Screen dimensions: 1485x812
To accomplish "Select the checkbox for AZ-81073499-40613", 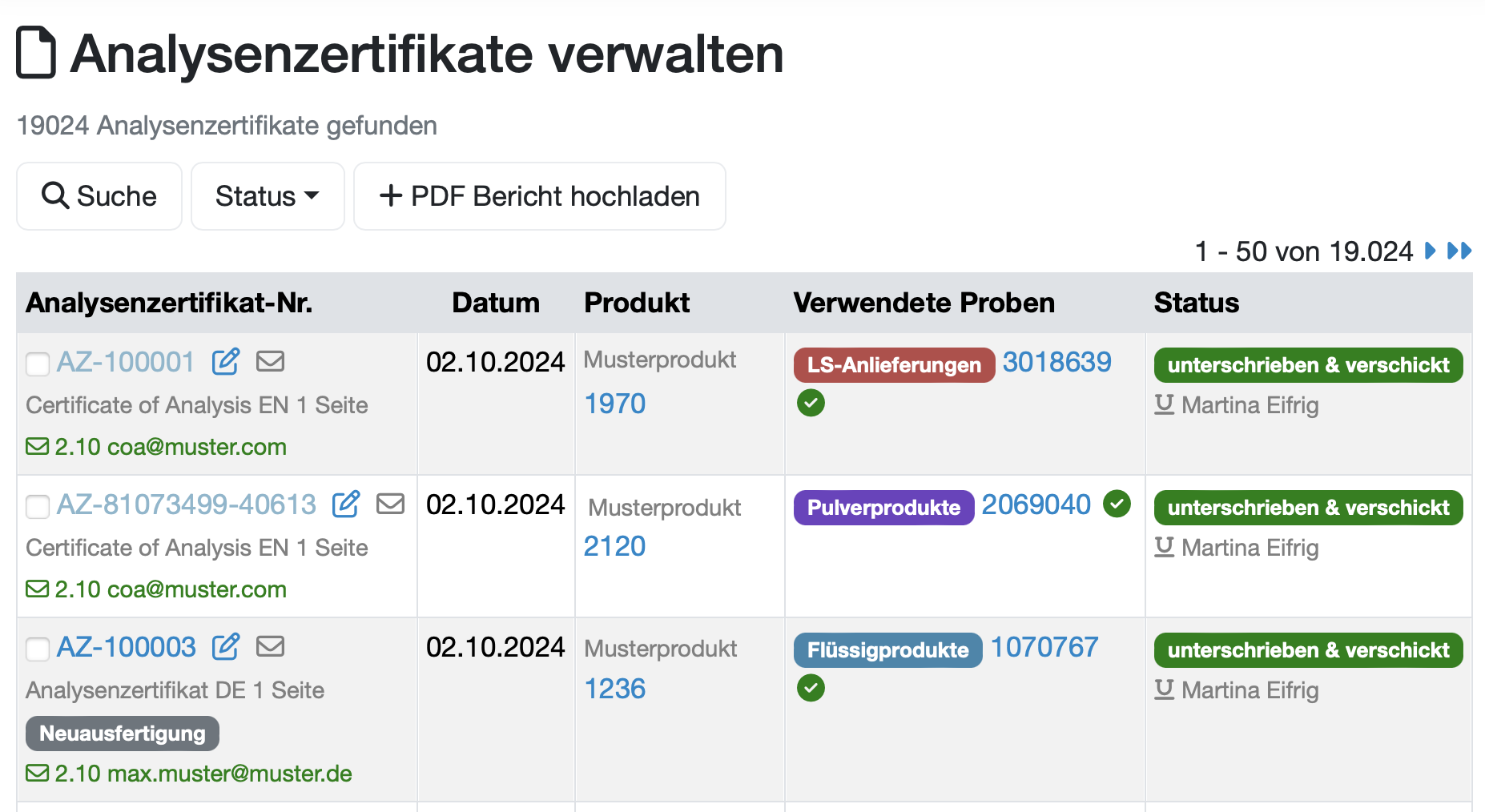I will 37,507.
